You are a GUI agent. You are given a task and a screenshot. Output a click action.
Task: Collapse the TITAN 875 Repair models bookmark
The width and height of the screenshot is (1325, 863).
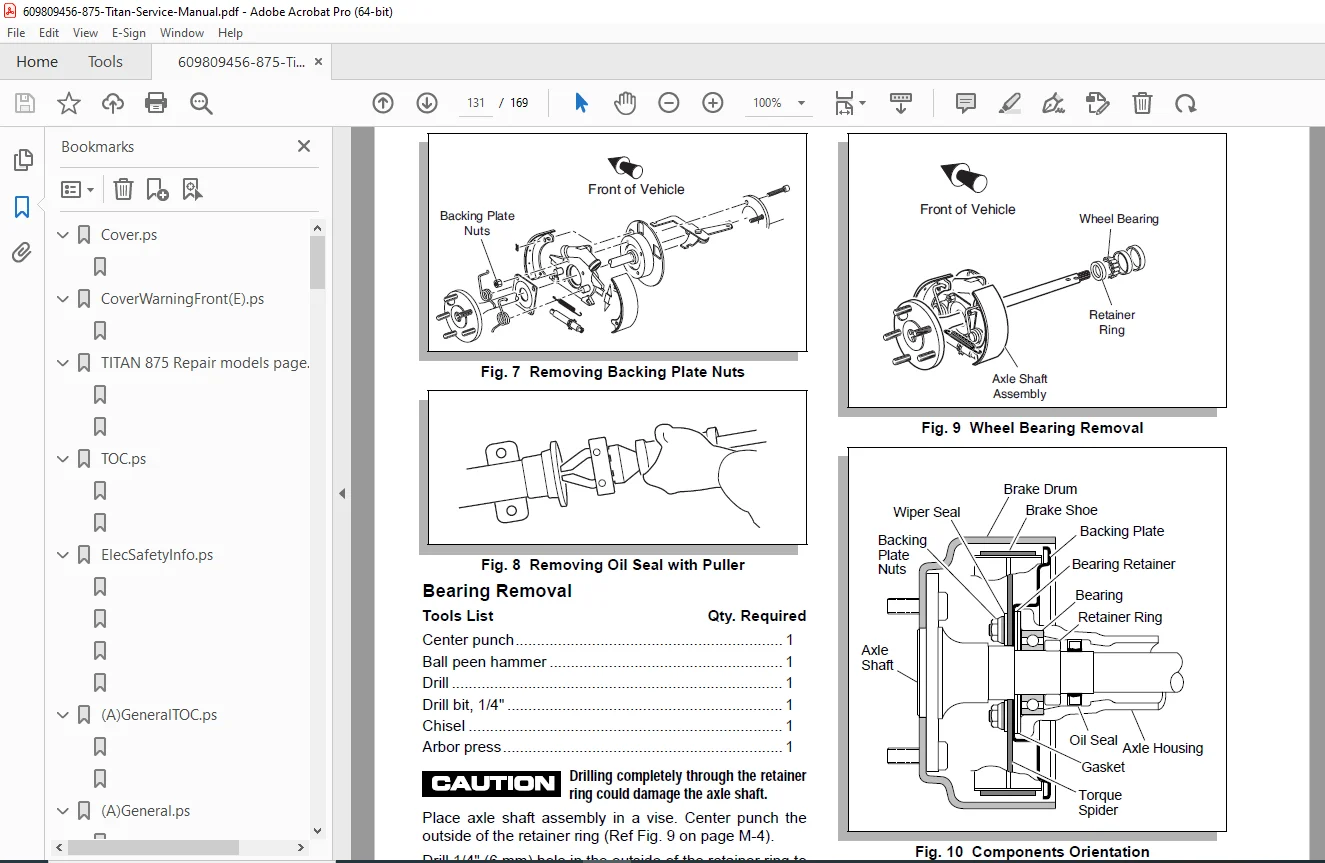[63, 363]
